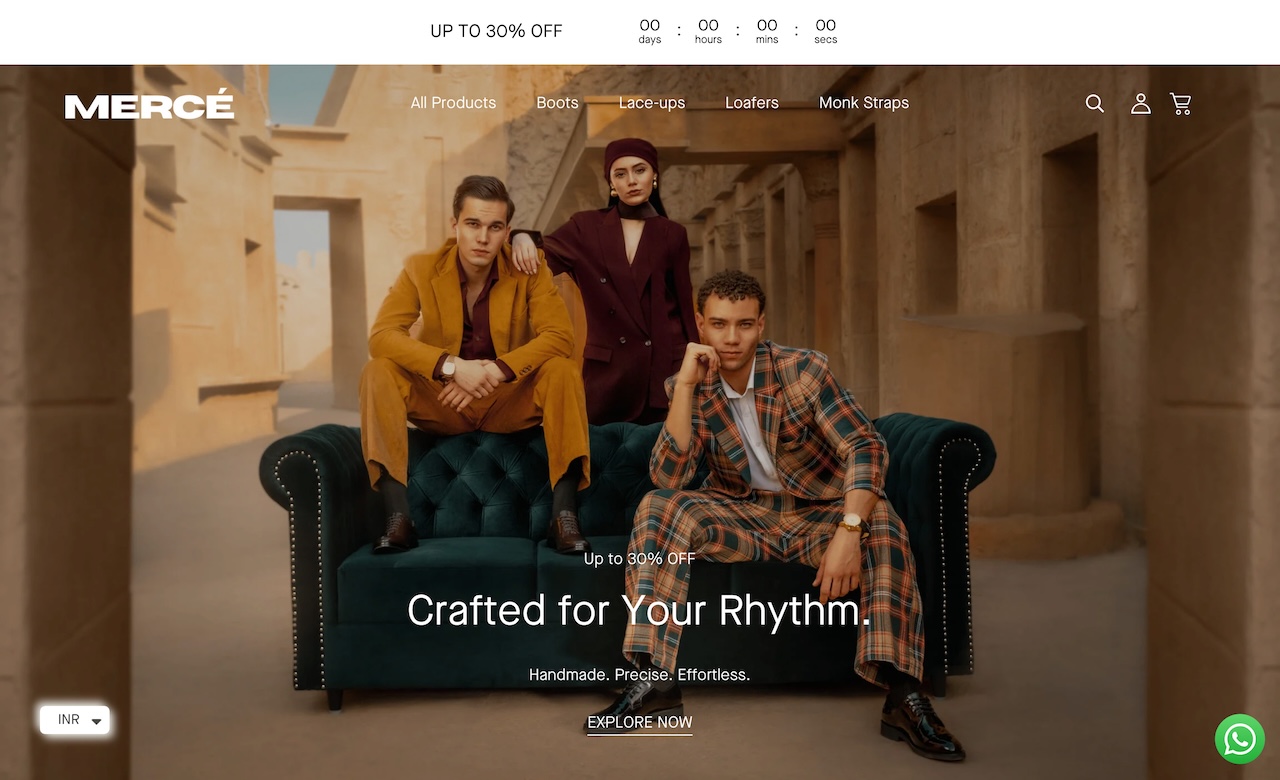Screen dimensions: 1280x780
Task: Open the shopping cart icon
Action: [1181, 103]
